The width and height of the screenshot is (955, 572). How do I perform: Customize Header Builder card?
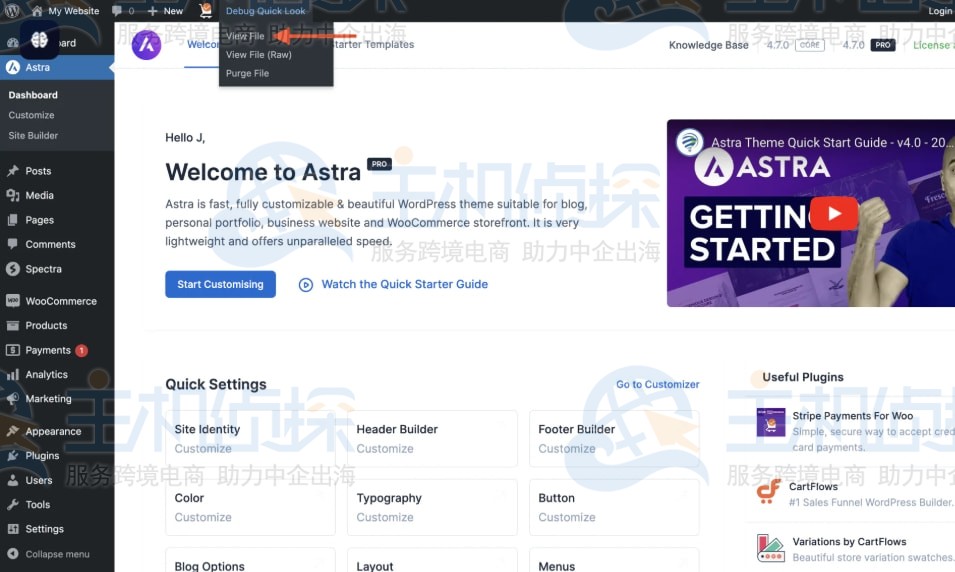(432, 439)
